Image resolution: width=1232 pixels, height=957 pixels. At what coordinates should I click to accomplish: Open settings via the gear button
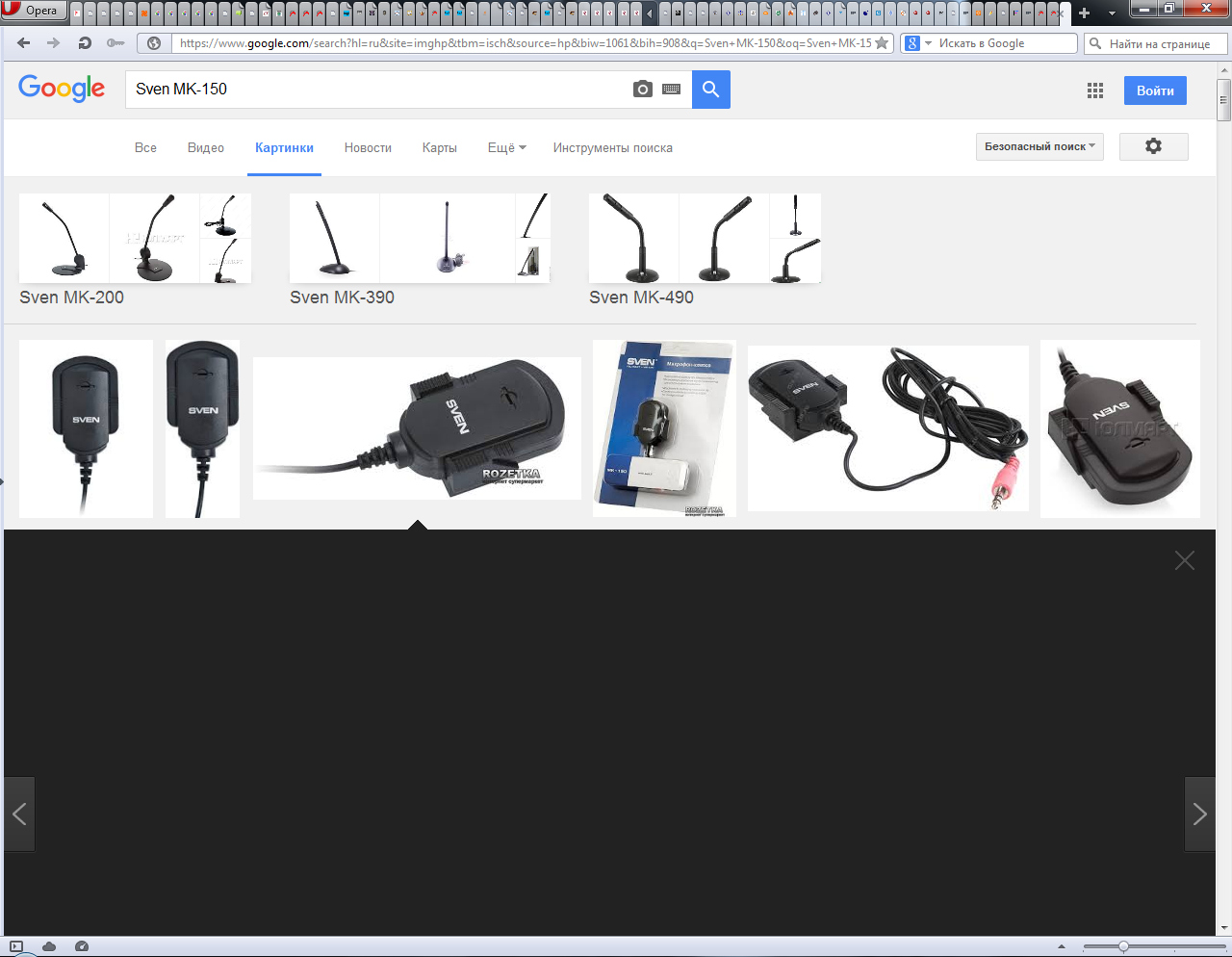(x=1153, y=146)
